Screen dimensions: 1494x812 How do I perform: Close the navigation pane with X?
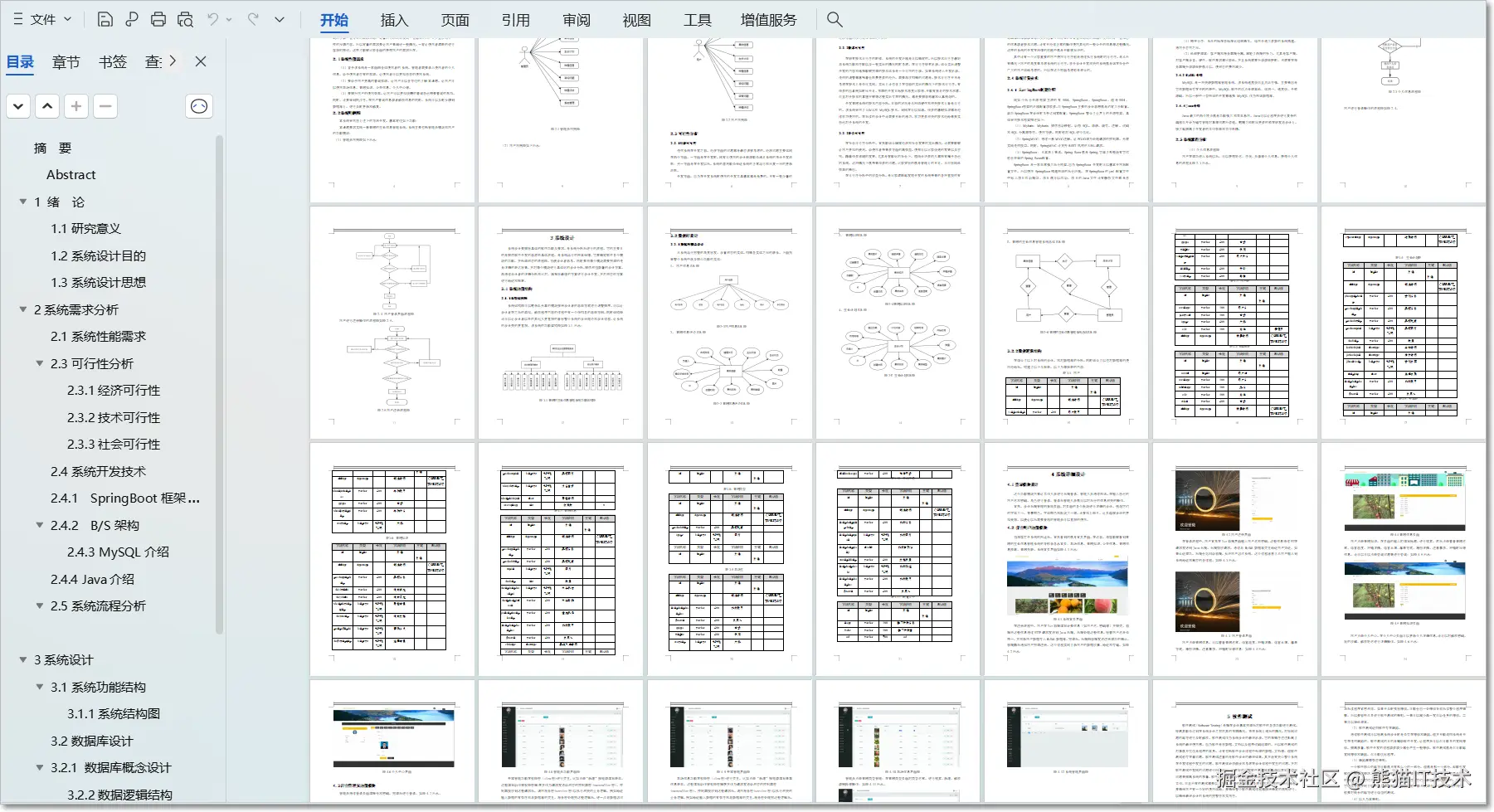tap(201, 61)
